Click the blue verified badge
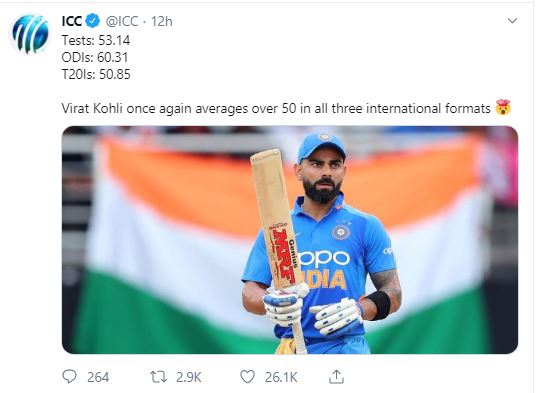This screenshot has height=393, width=537. (x=92, y=21)
